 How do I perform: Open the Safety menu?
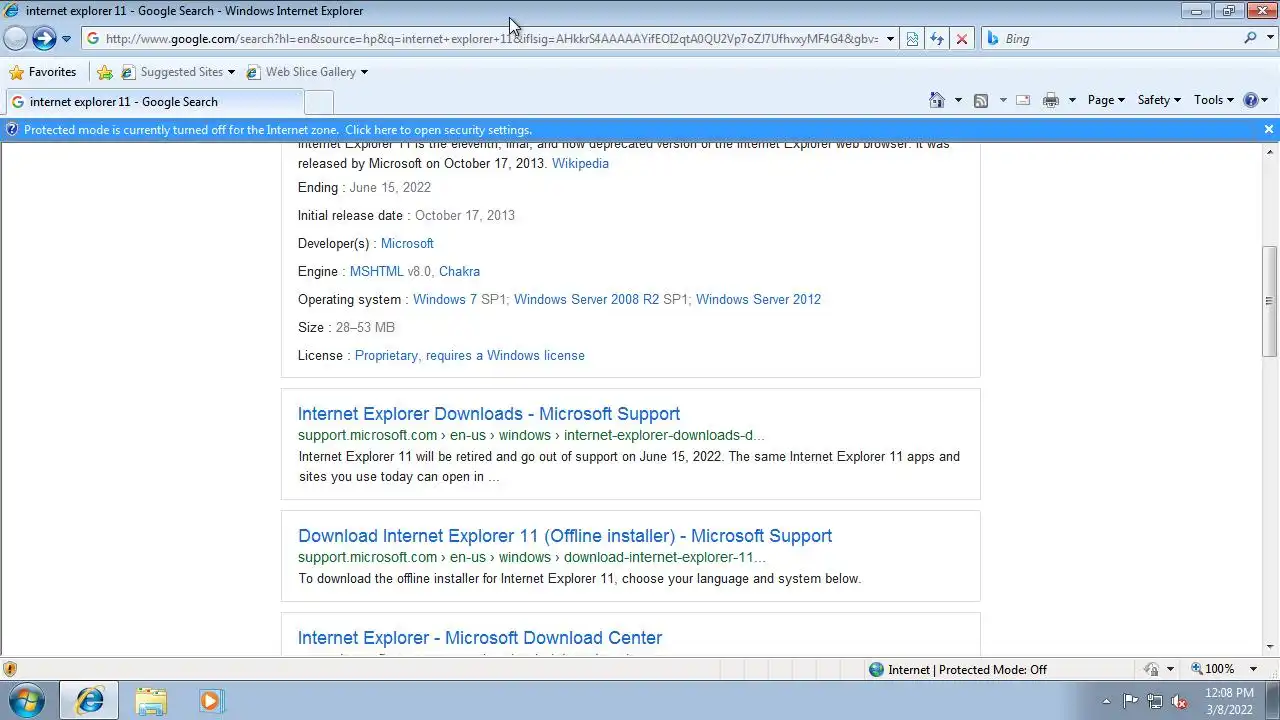point(1159,100)
